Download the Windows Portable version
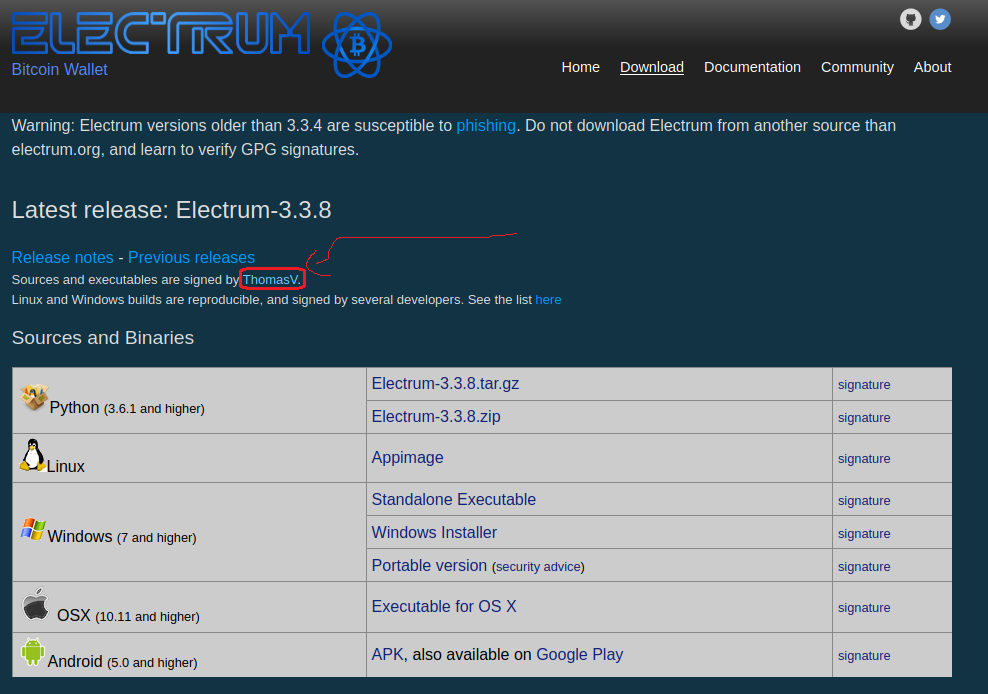 (429, 565)
